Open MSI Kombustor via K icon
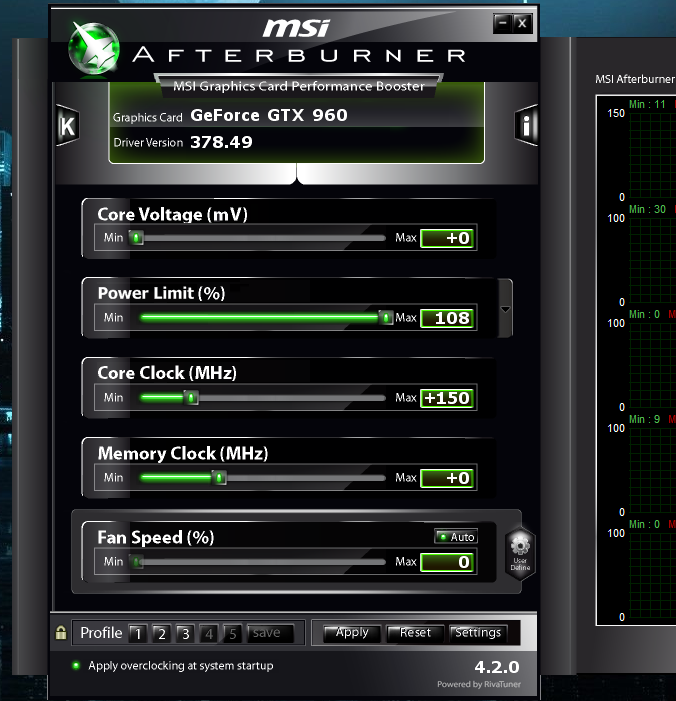The image size is (676, 701). [x=68, y=126]
